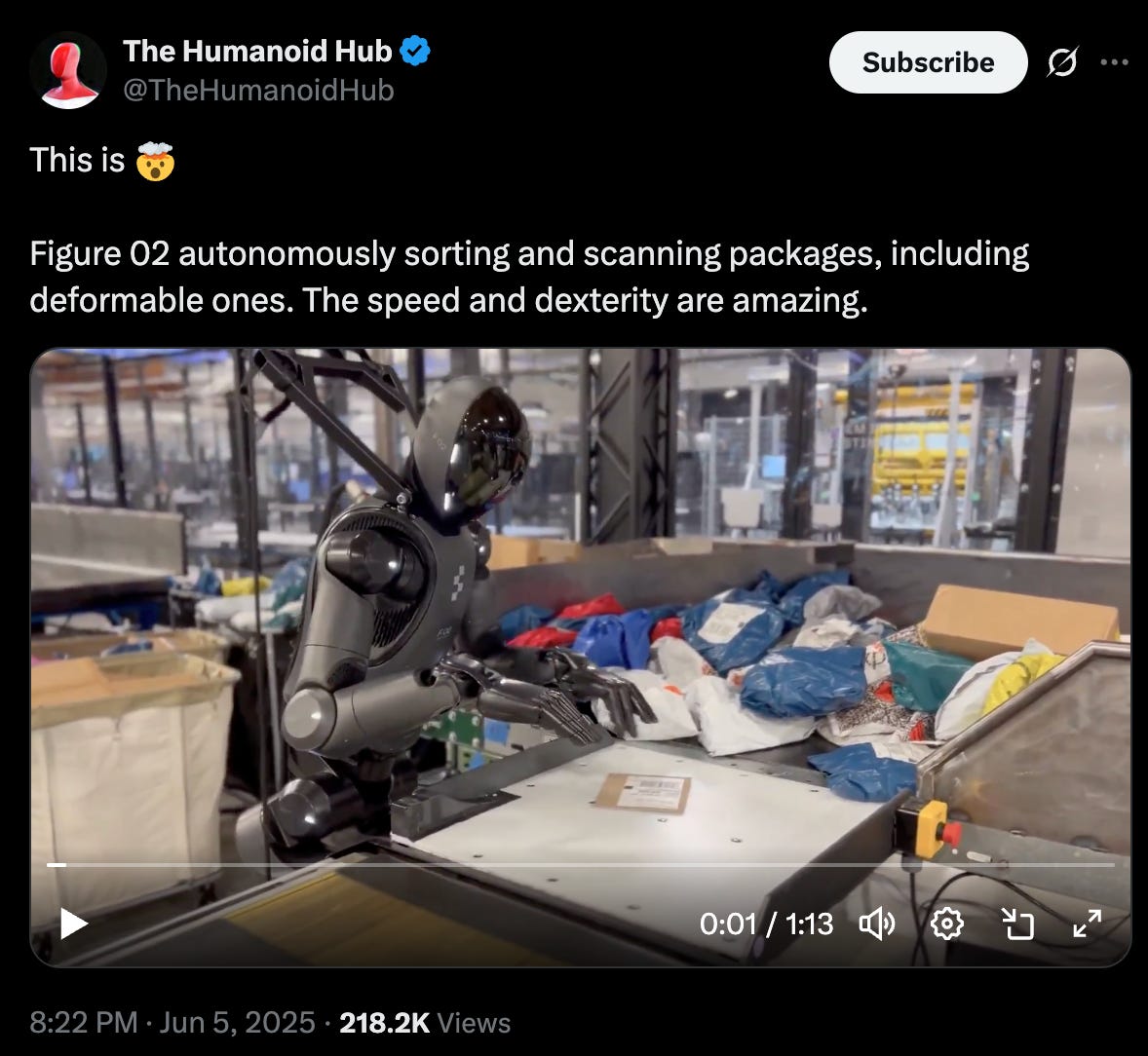Click the Jun 5, 2025 date
This screenshot has width=1148, height=1056.
[x=237, y=1022]
